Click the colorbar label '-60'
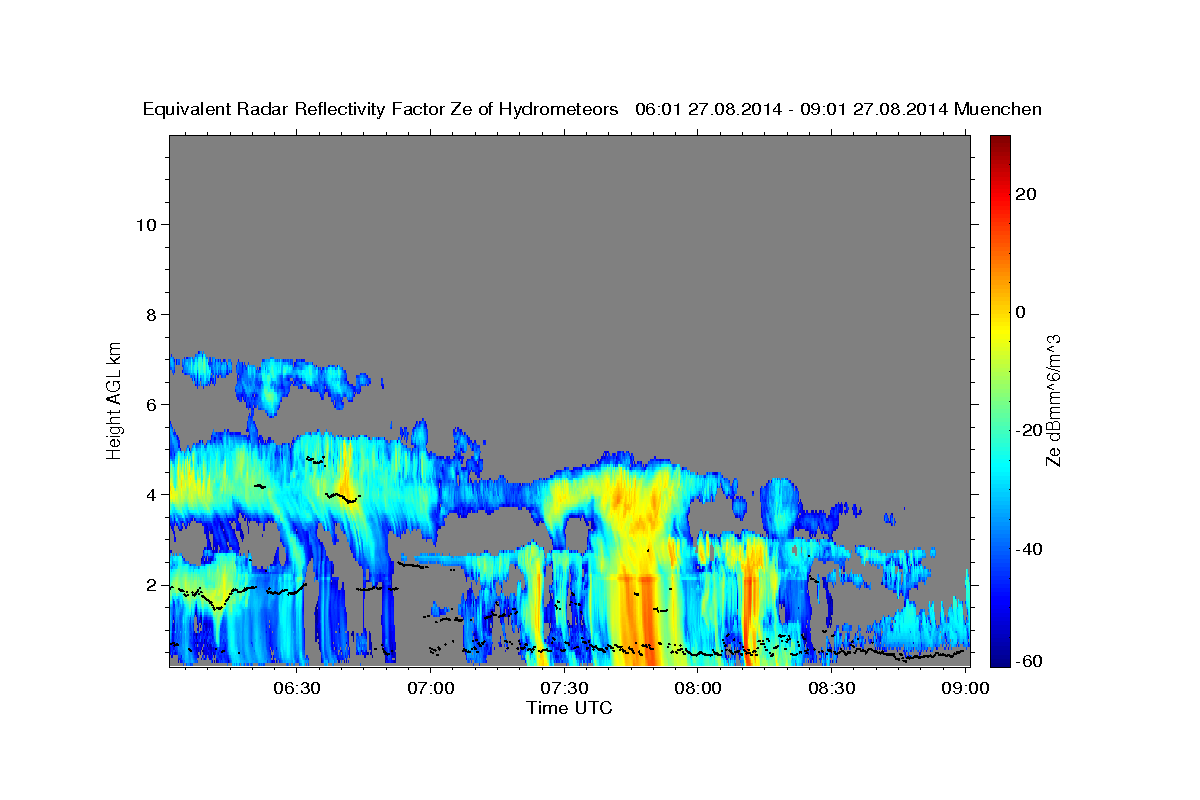This screenshot has height=800, width=1200. [1028, 661]
